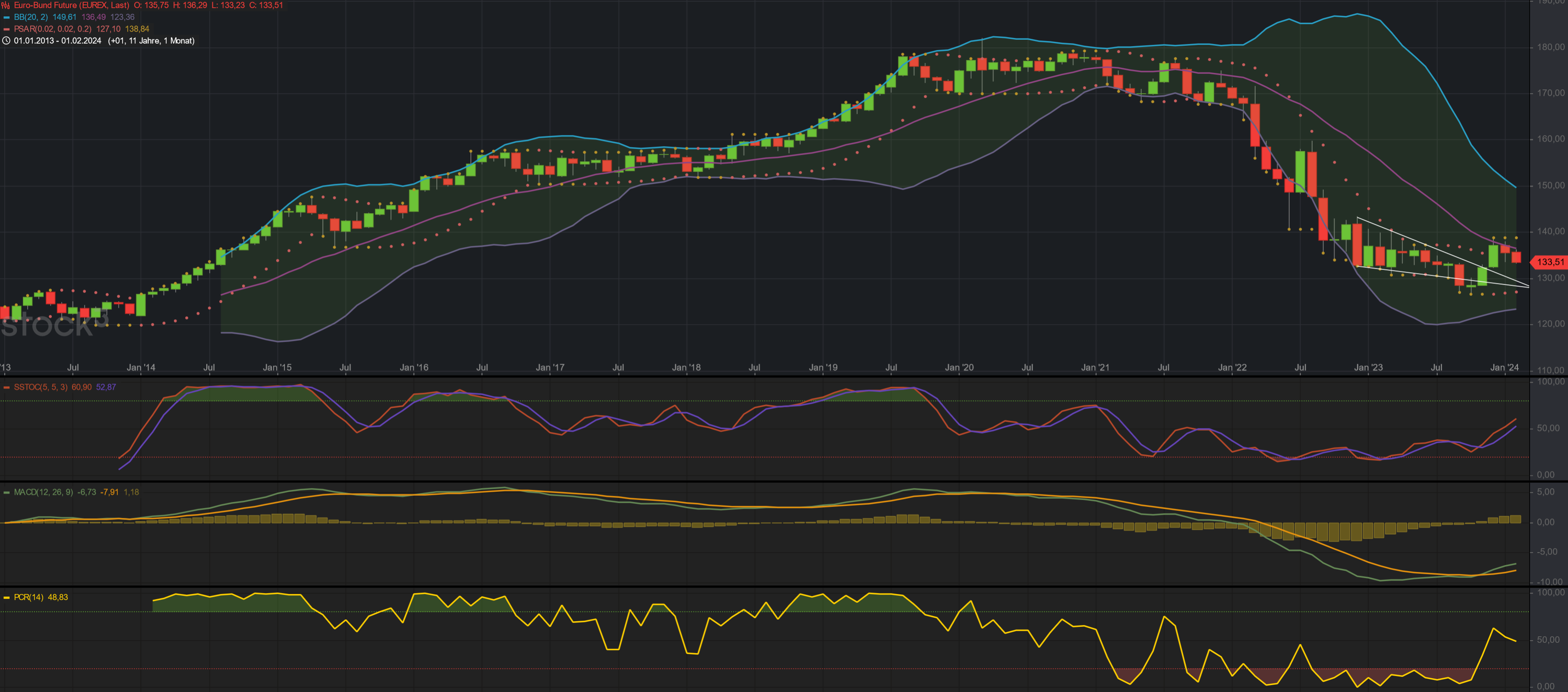
Task: Select the SSTOC(5, 5, 3) indicator label
Action: tap(40, 387)
